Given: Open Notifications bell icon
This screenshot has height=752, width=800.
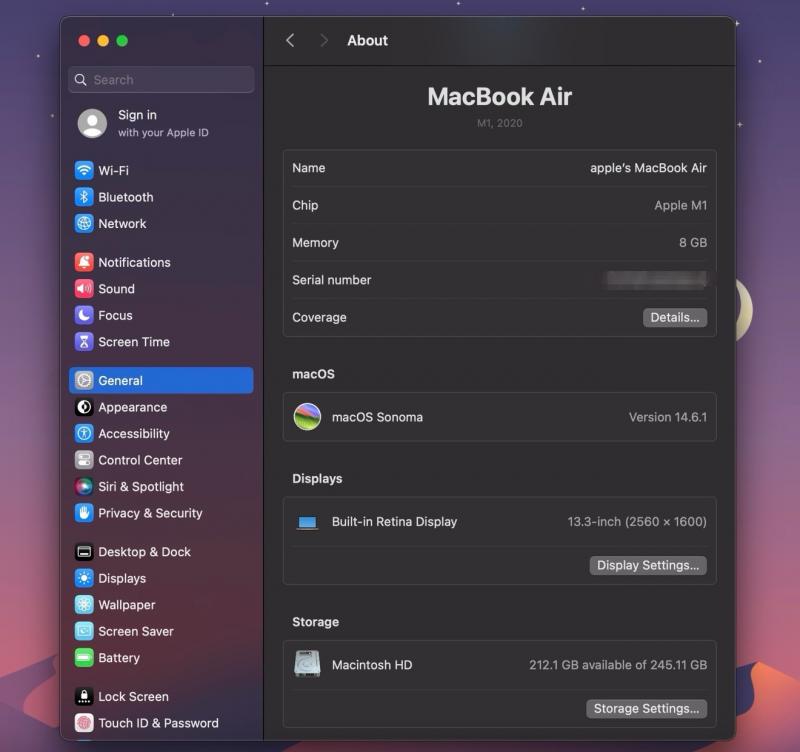Looking at the screenshot, I should [84, 262].
